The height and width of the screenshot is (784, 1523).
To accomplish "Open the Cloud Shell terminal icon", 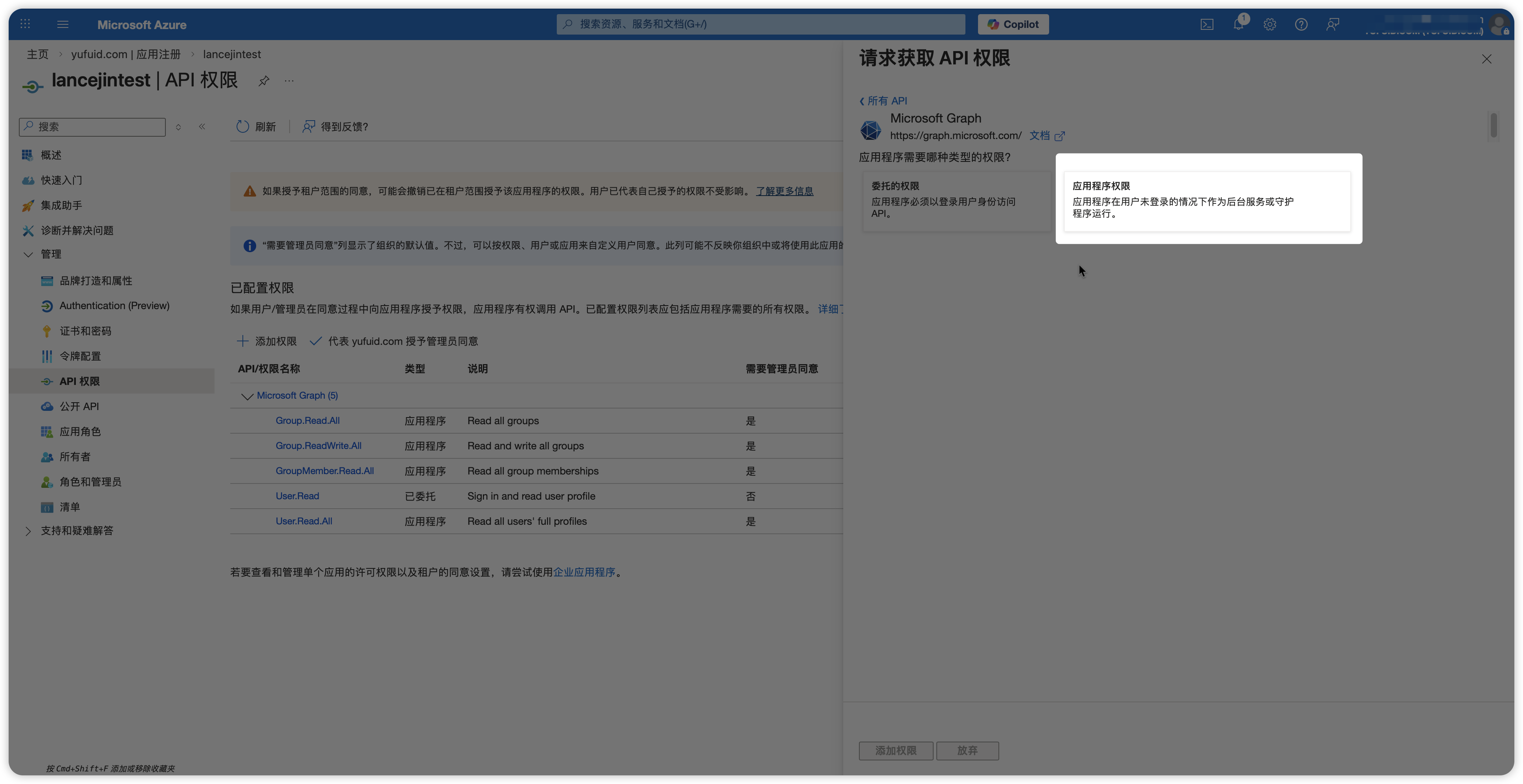I will click(1207, 24).
